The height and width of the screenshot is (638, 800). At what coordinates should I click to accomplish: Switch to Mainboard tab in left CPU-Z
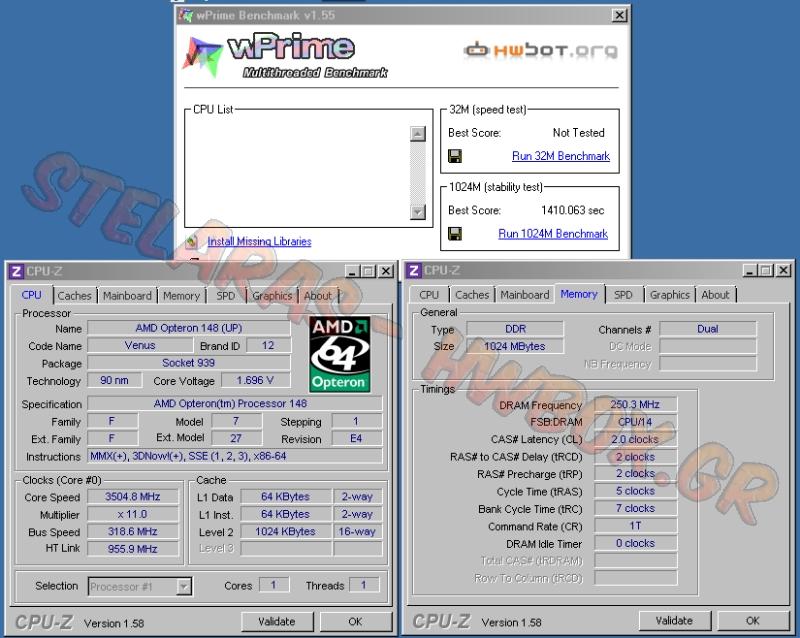tap(127, 296)
